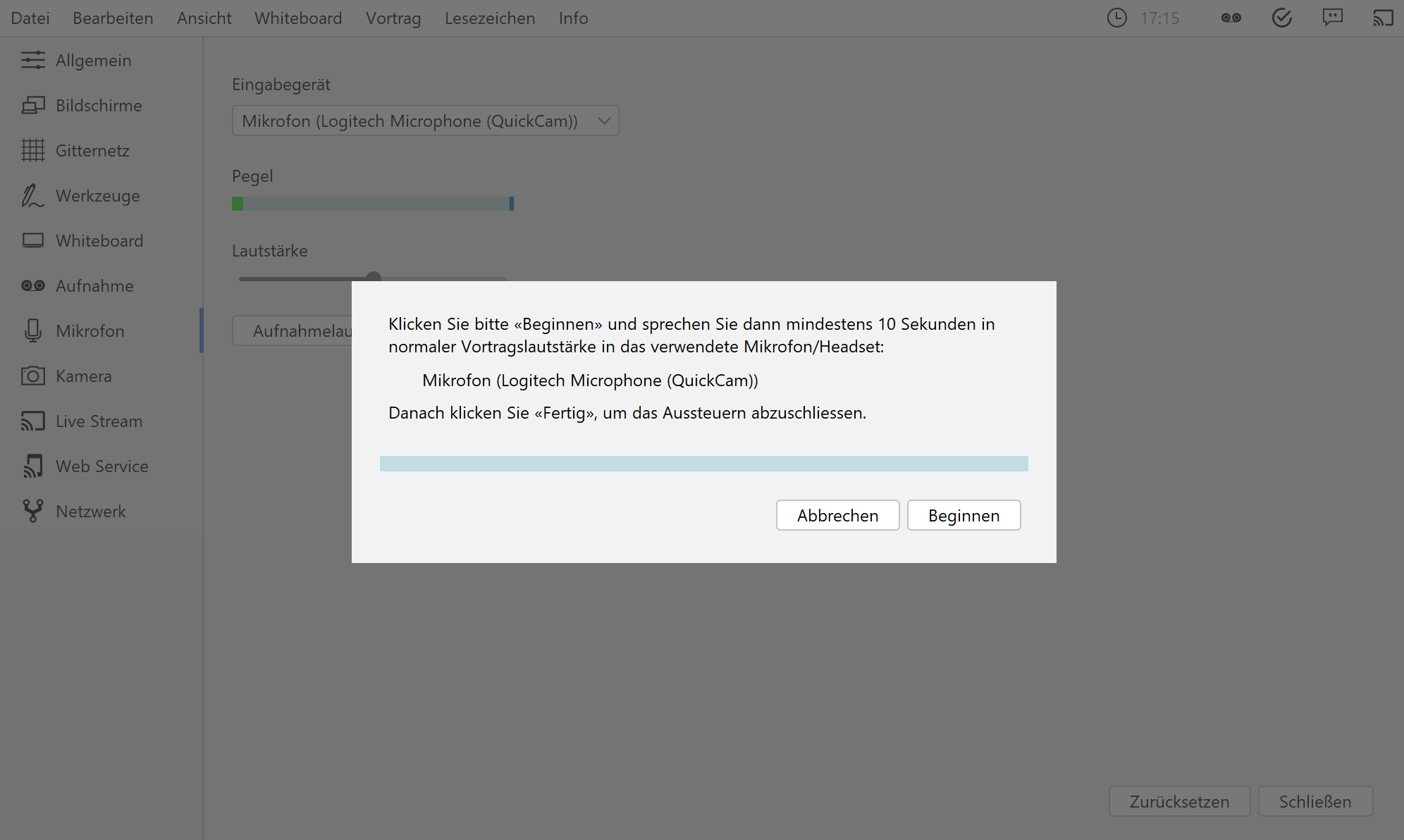1404x840 pixels.
Task: Click the recording tape icon top right
Action: [1231, 18]
